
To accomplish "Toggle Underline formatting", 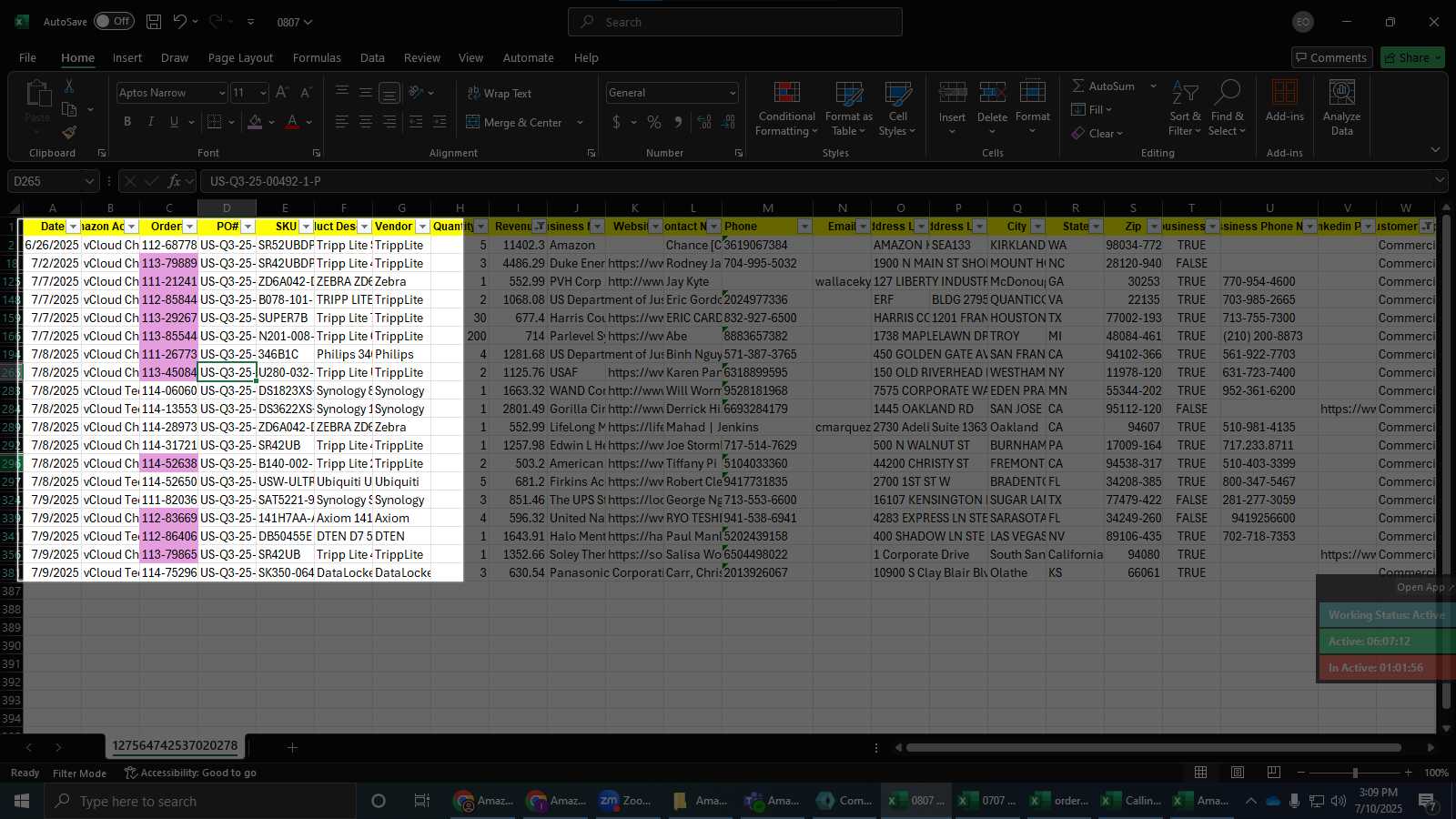I will tap(174, 122).
